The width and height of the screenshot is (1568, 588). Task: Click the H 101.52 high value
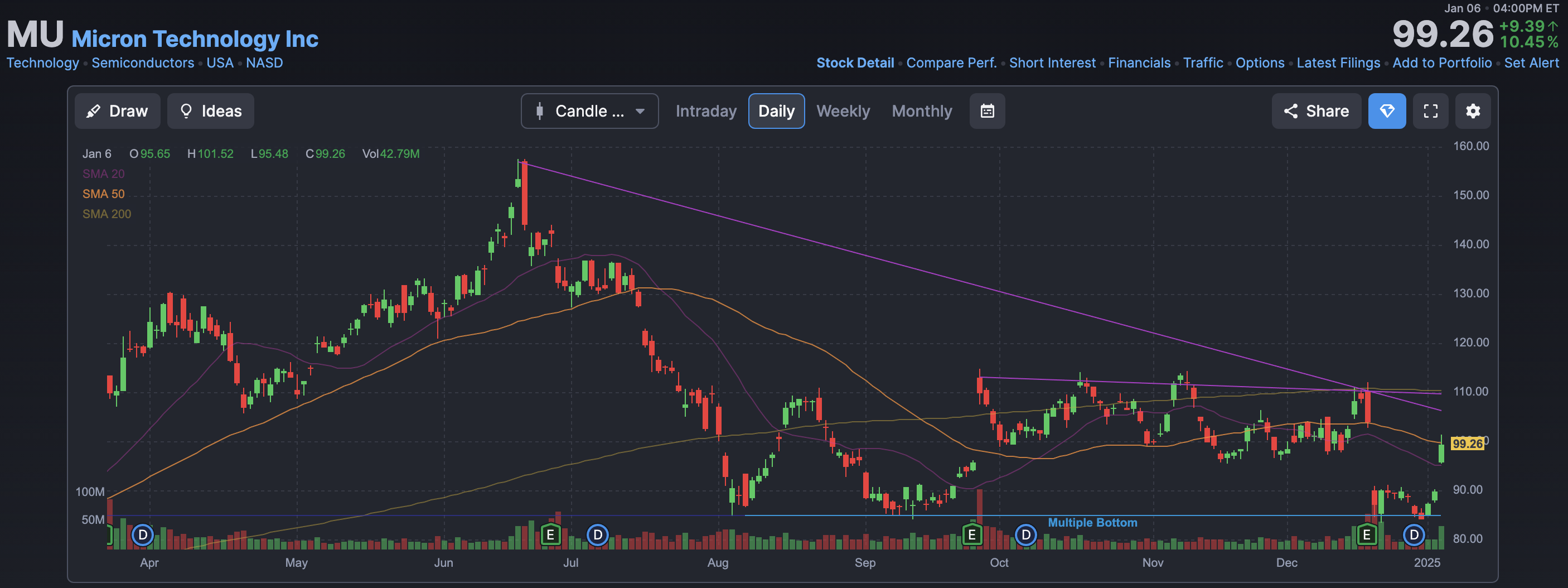click(210, 153)
